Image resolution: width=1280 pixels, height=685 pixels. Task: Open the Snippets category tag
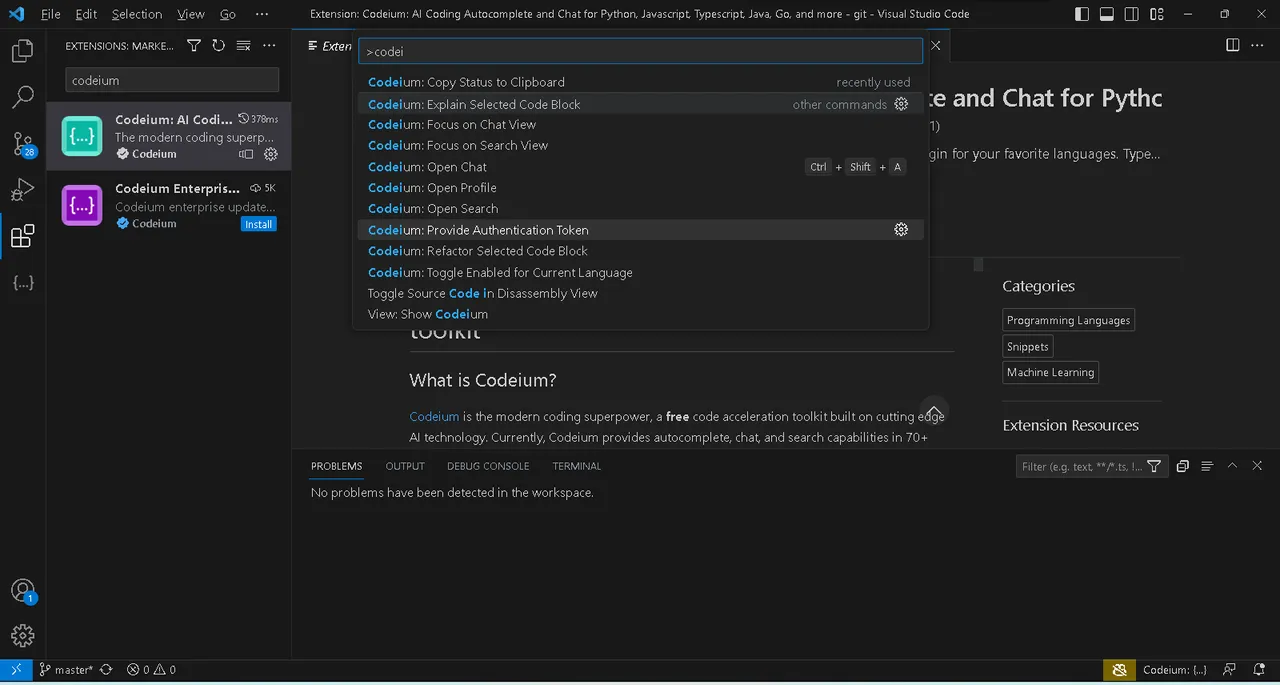[1028, 346]
